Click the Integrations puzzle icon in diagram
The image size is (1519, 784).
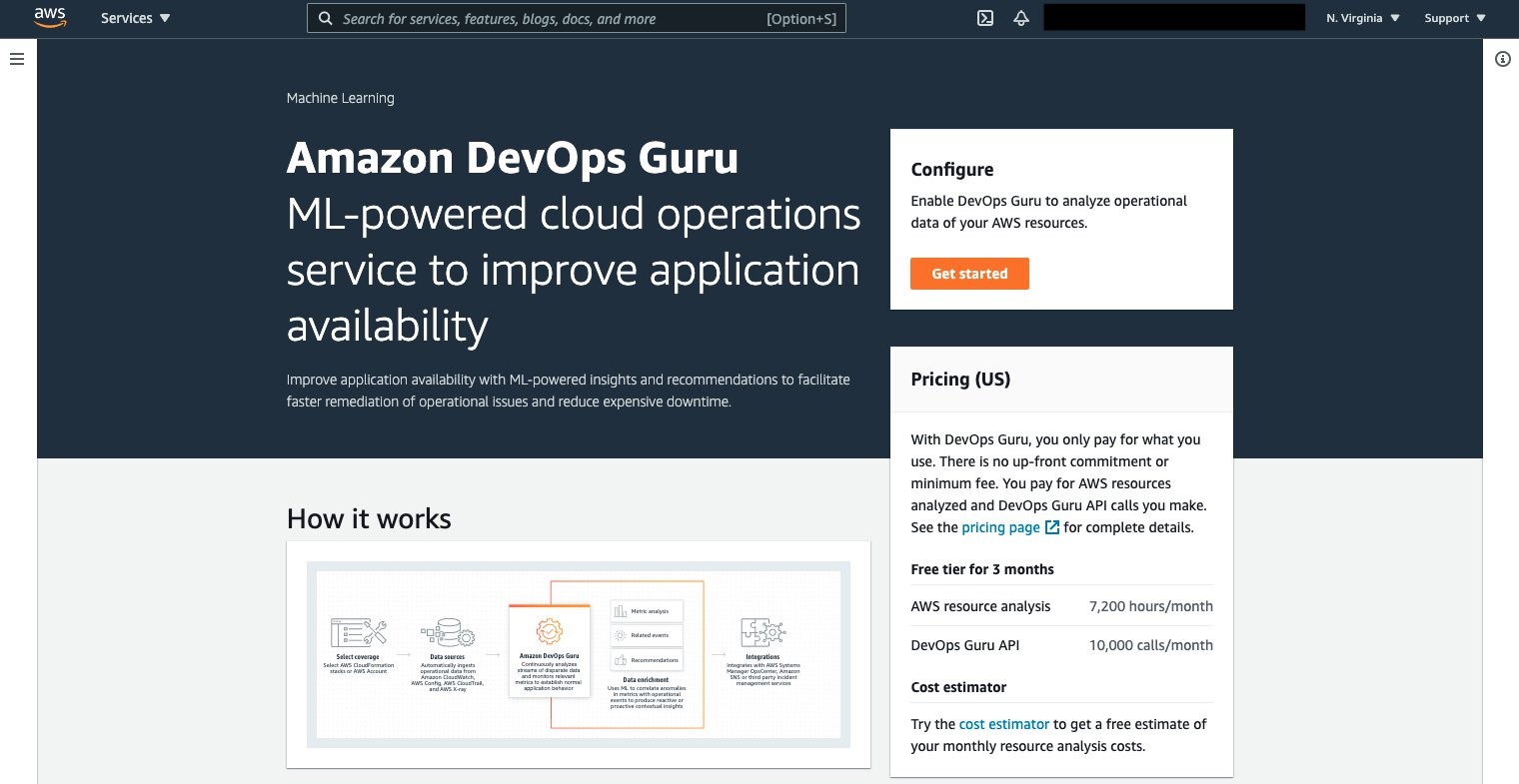click(763, 633)
